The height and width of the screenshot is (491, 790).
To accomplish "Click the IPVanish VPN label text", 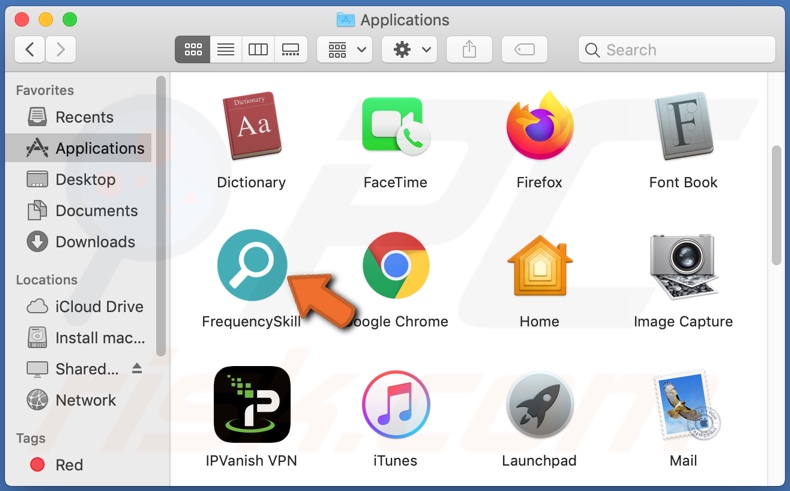I will (251, 460).
